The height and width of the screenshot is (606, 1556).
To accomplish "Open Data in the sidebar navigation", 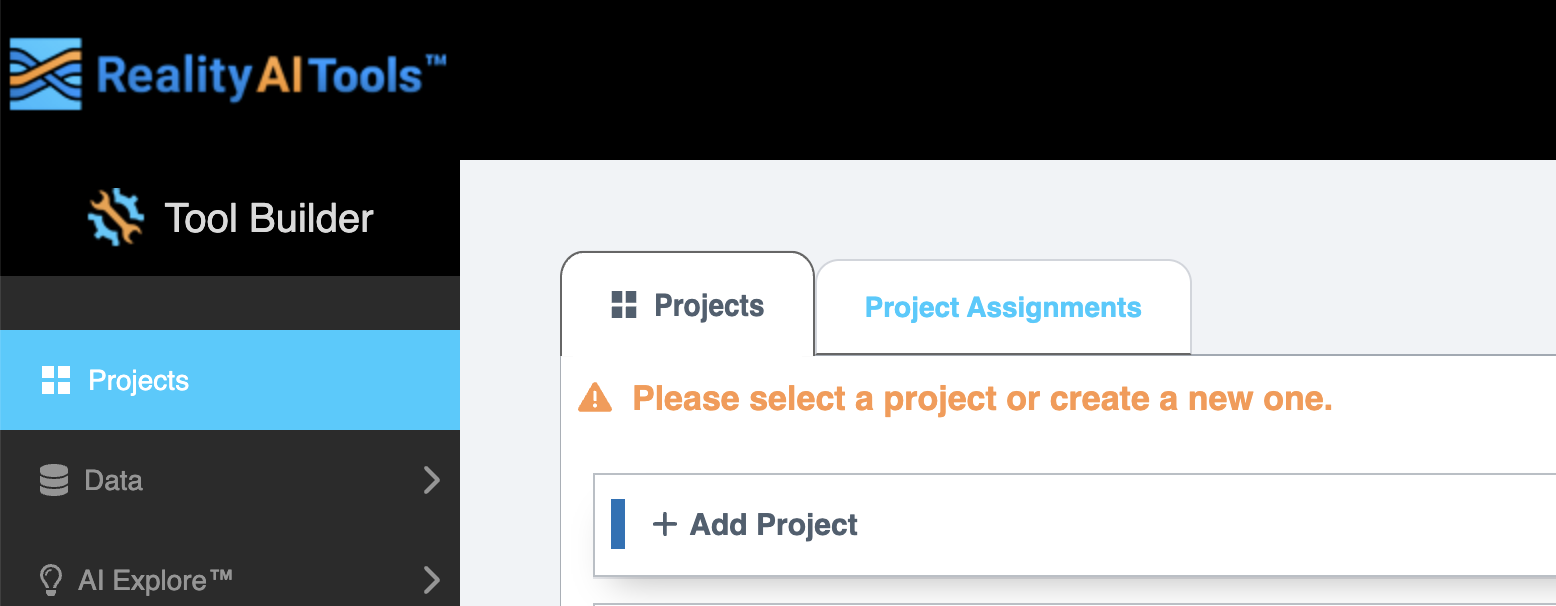I will 115,480.
